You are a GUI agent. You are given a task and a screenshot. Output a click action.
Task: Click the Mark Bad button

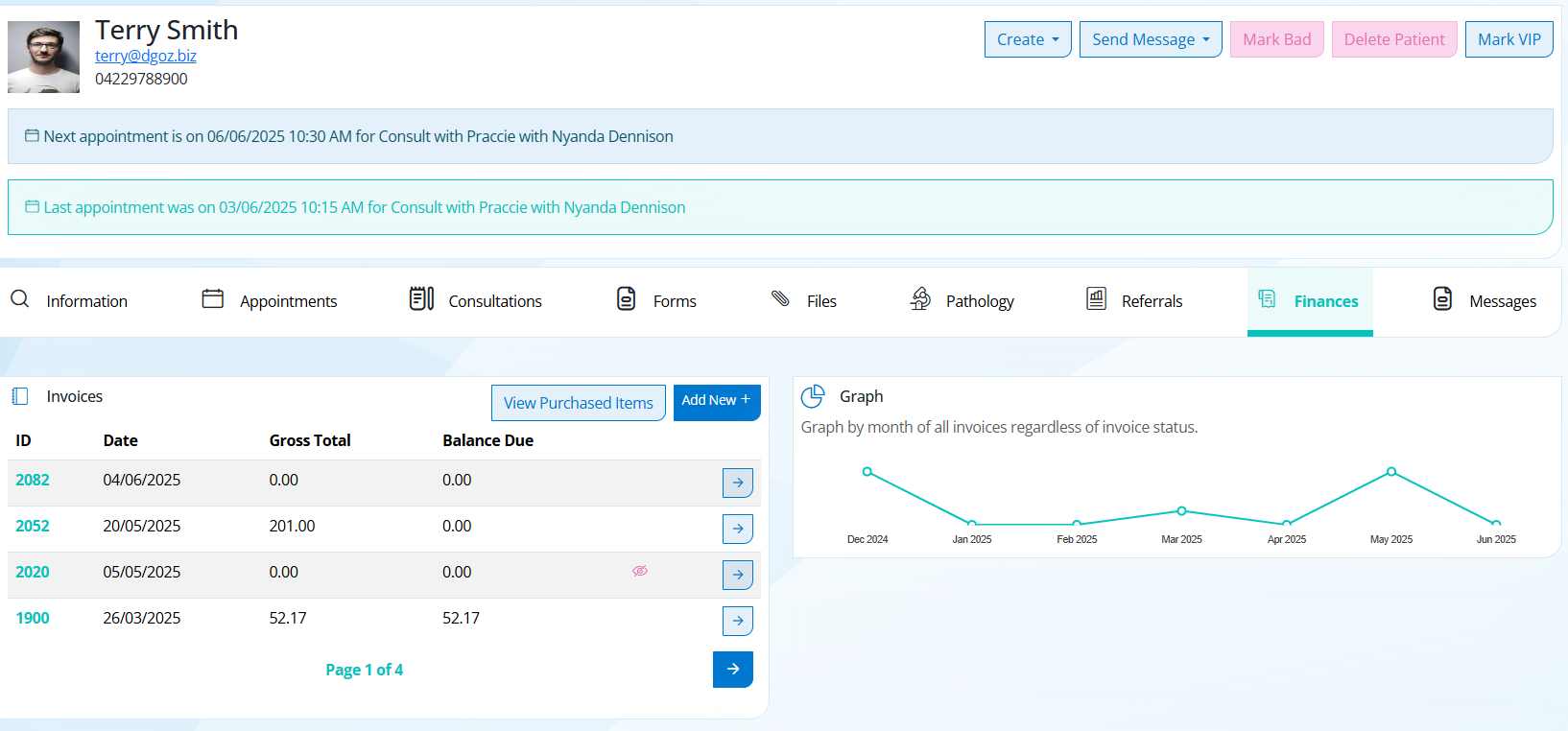(1277, 39)
